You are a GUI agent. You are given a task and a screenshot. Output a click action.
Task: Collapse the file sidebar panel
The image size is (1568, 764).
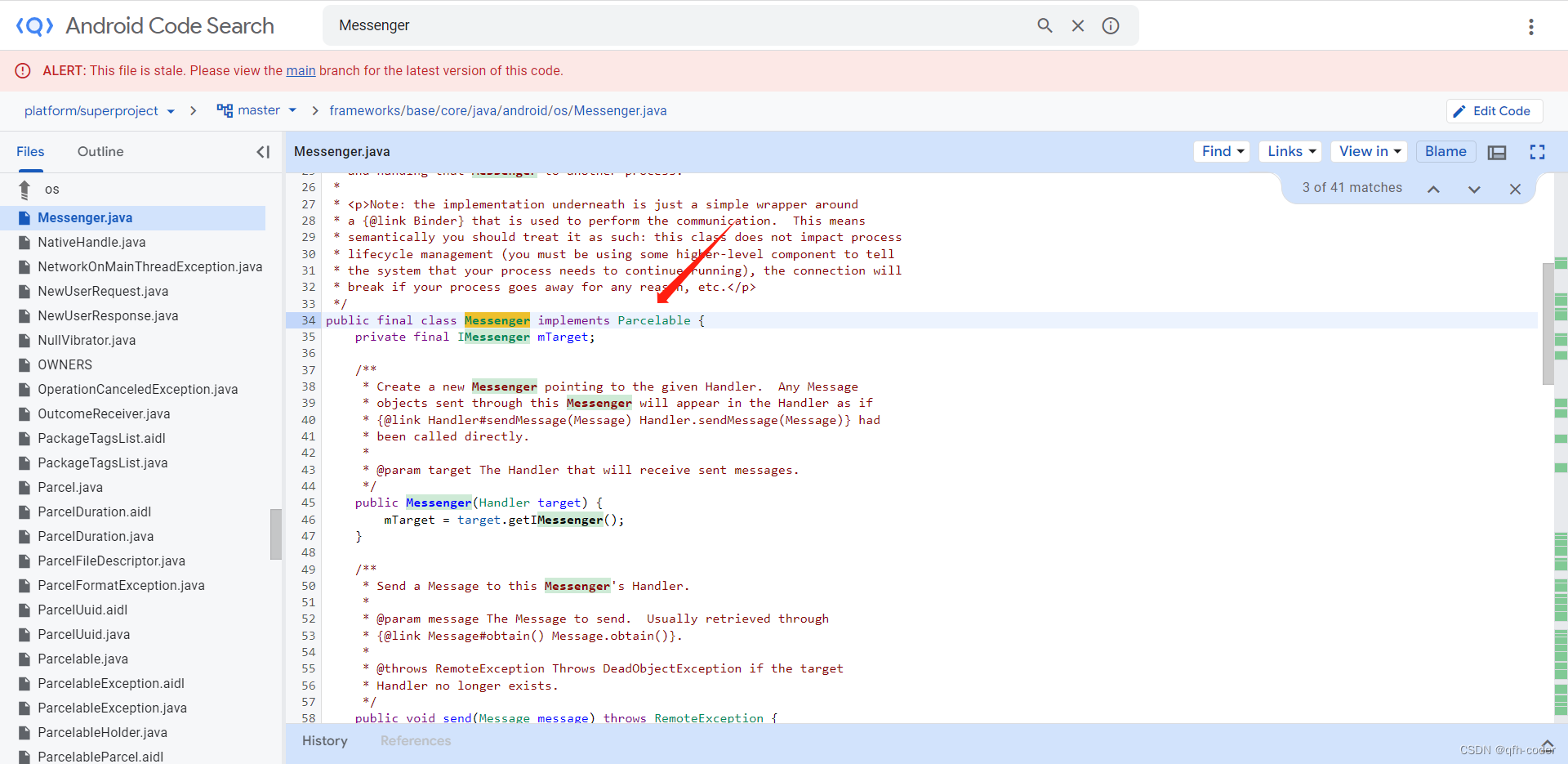[263, 152]
